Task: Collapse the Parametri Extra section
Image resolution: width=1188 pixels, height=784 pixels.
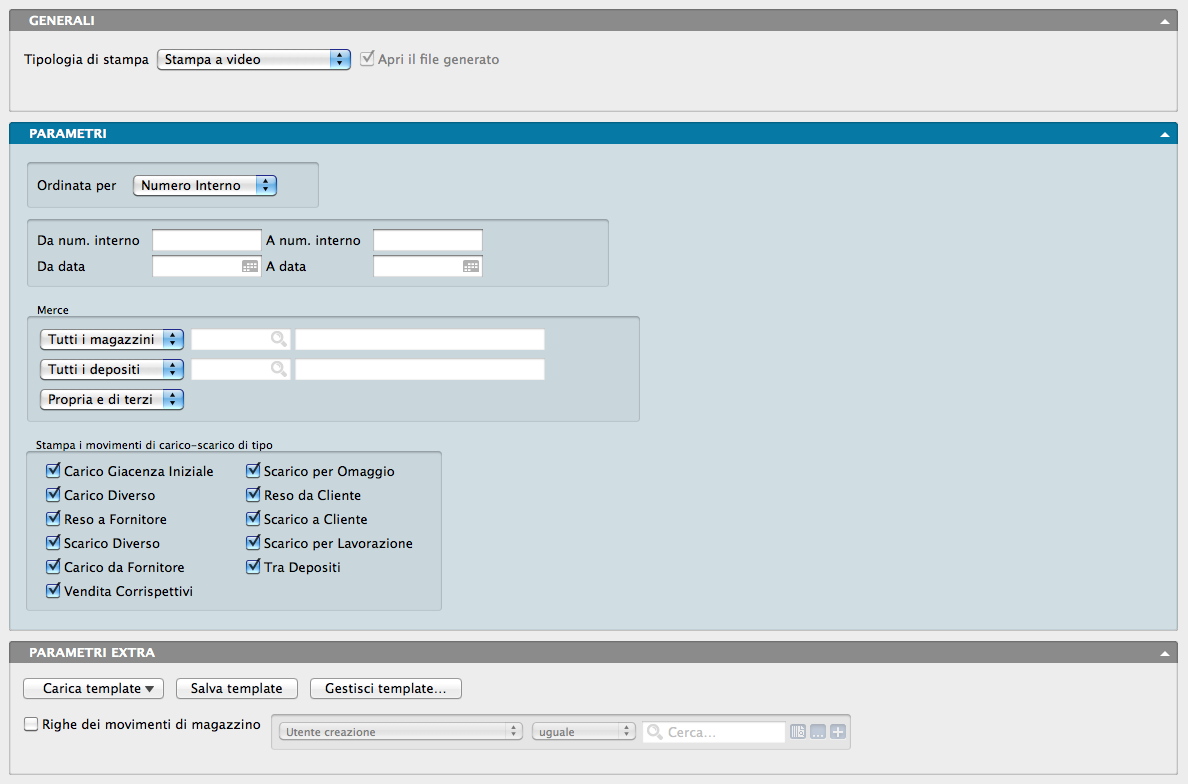Action: [x=1164, y=653]
